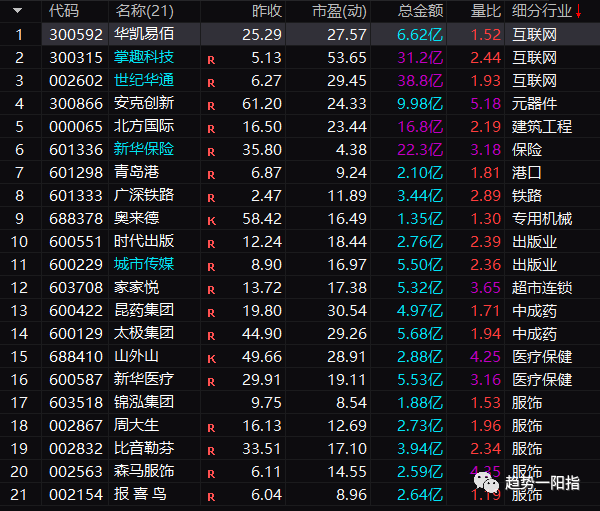The image size is (600, 511).
Task: Select stock name 太极集团
Action: tap(144, 333)
